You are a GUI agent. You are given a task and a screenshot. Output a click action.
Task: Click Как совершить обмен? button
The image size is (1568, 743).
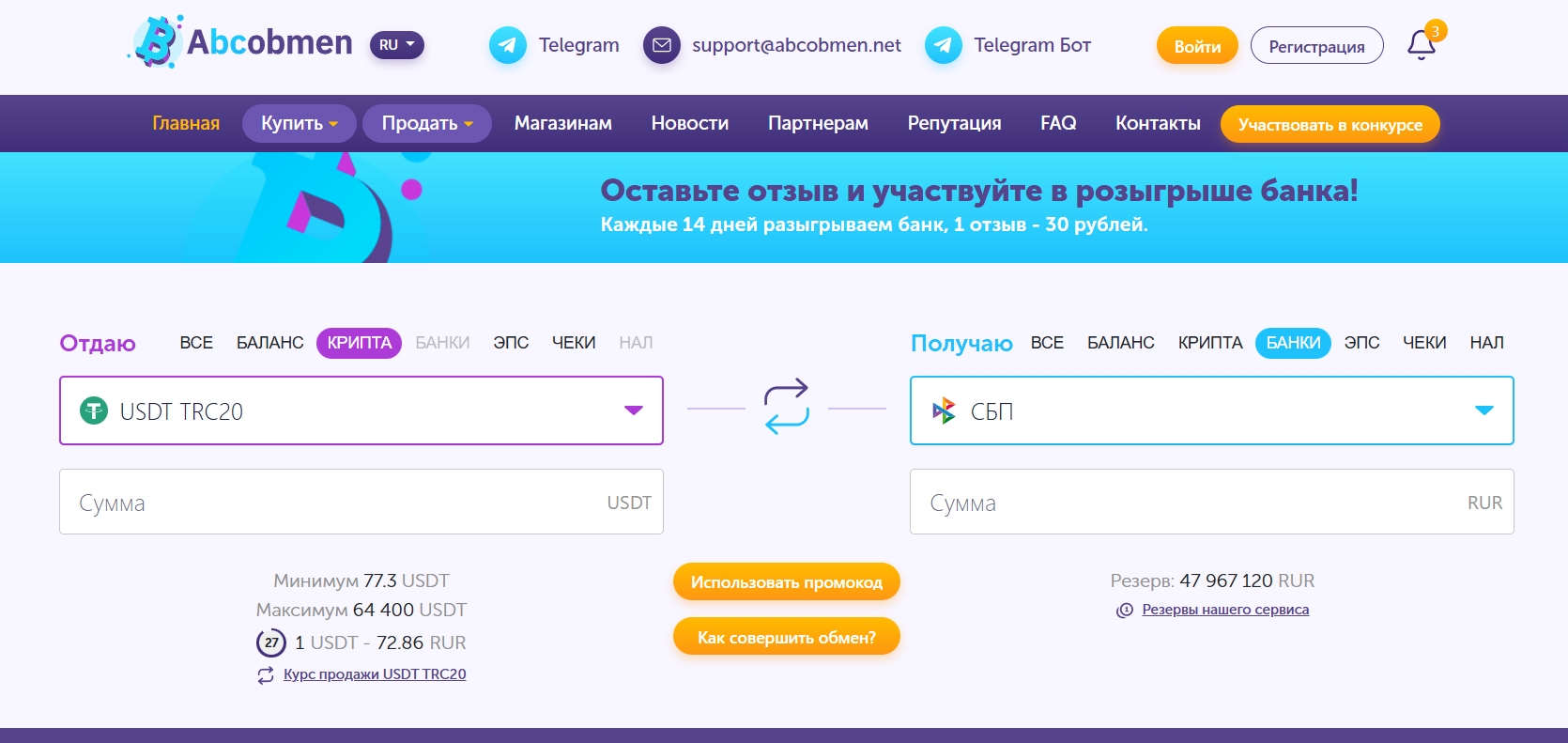coord(787,637)
